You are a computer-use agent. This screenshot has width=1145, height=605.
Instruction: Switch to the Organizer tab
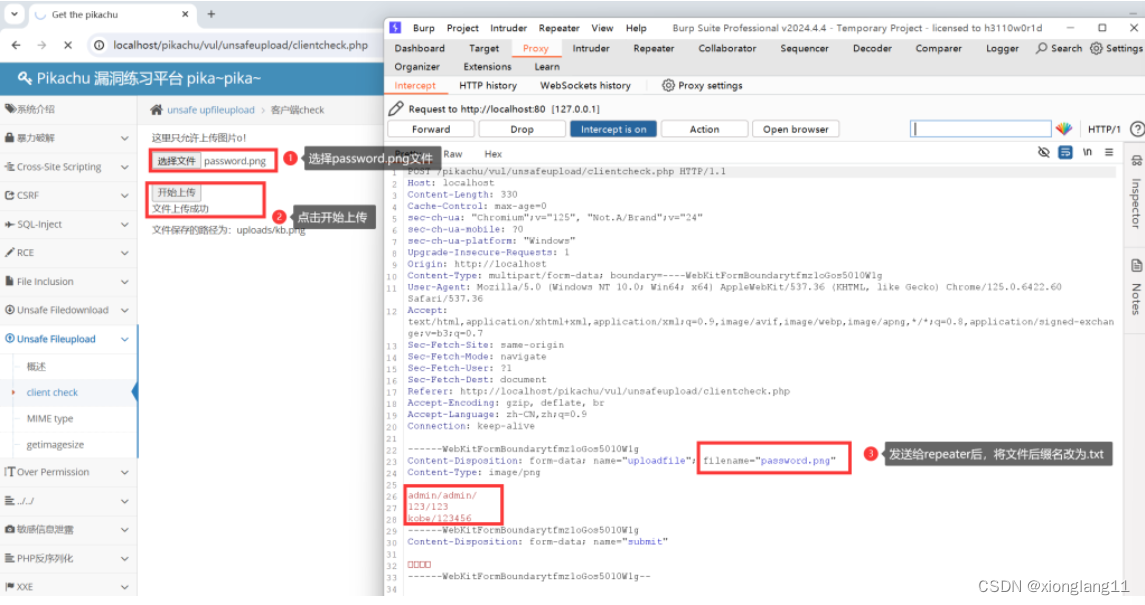pos(417,66)
